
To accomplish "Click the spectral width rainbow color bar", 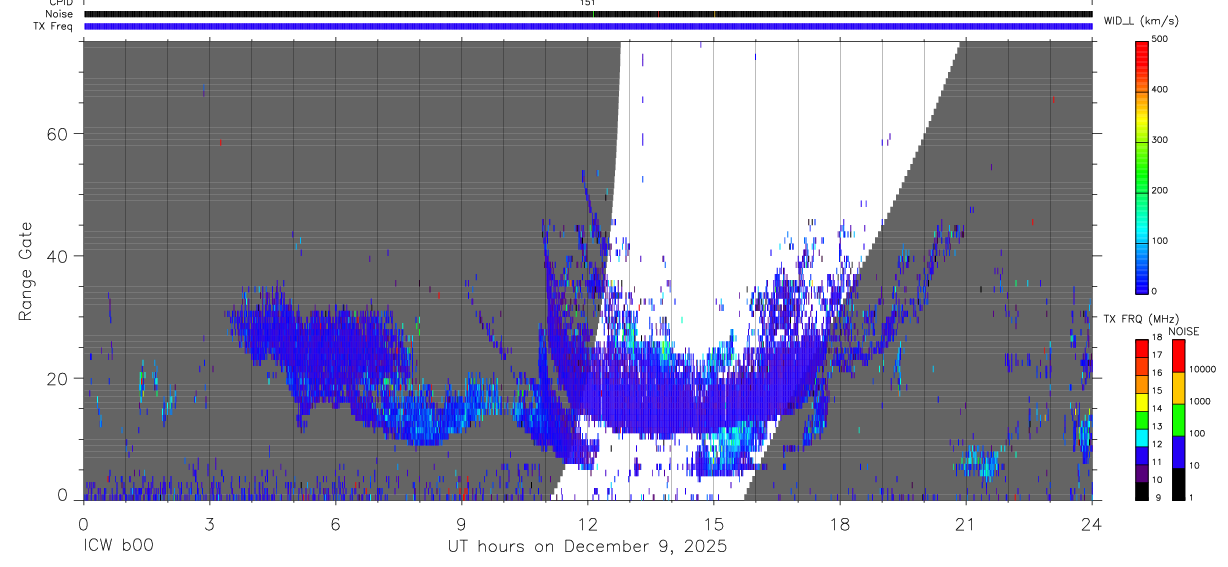I will 1142,166.
